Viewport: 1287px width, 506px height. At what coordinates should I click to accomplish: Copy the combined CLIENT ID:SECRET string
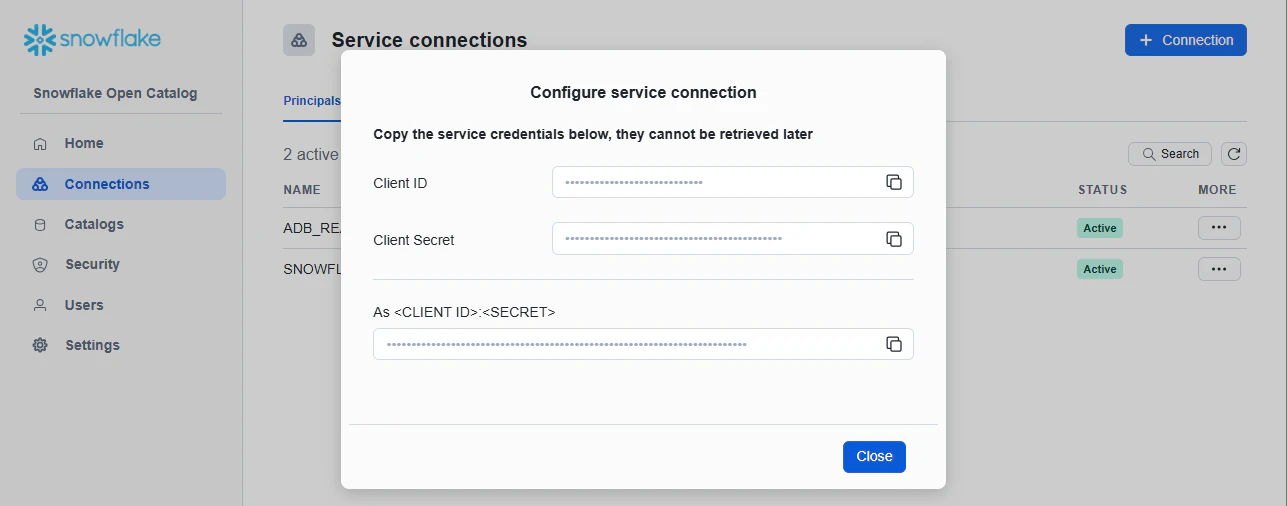[894, 344]
